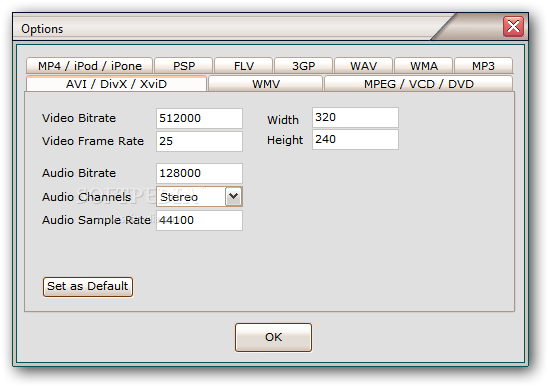Image resolution: width=549 pixels, height=387 pixels.
Task: Click the Audio Sample Rate field
Action: click(x=199, y=220)
